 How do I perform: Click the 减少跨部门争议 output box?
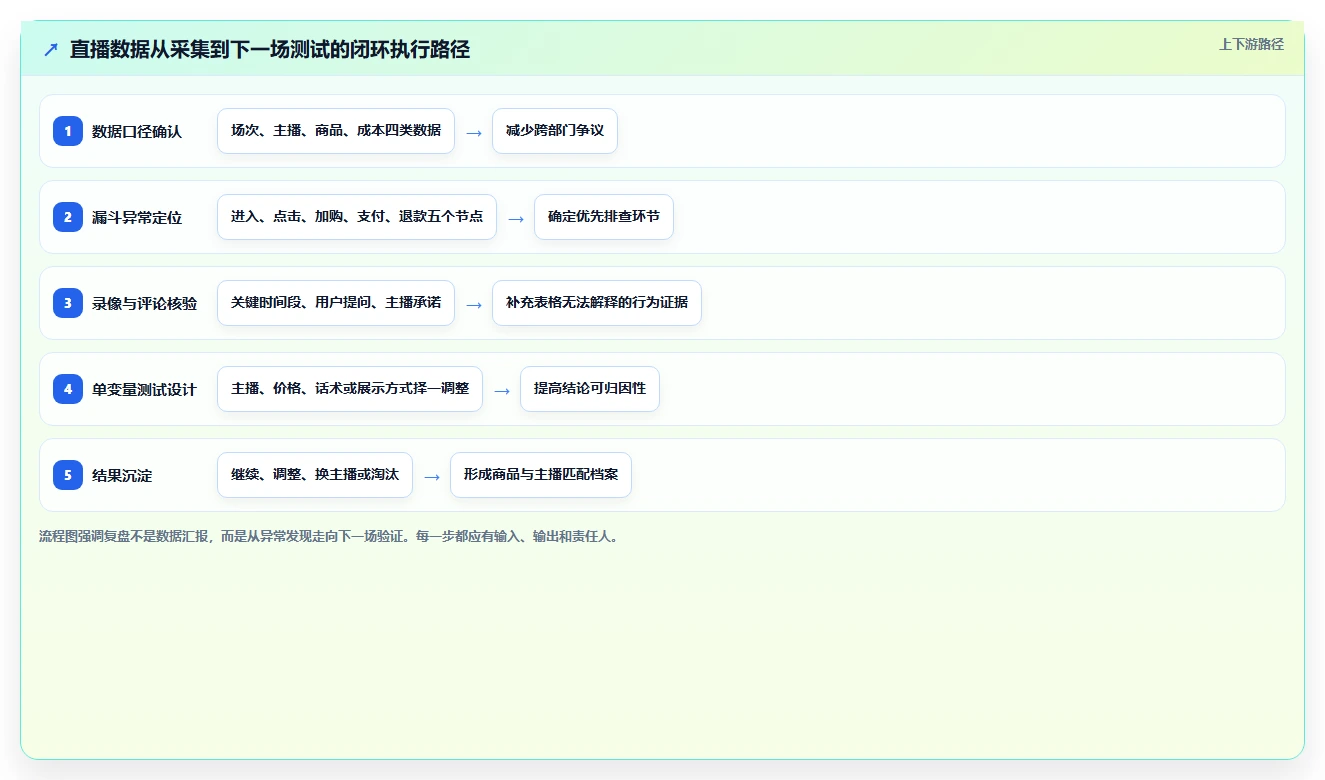click(555, 131)
